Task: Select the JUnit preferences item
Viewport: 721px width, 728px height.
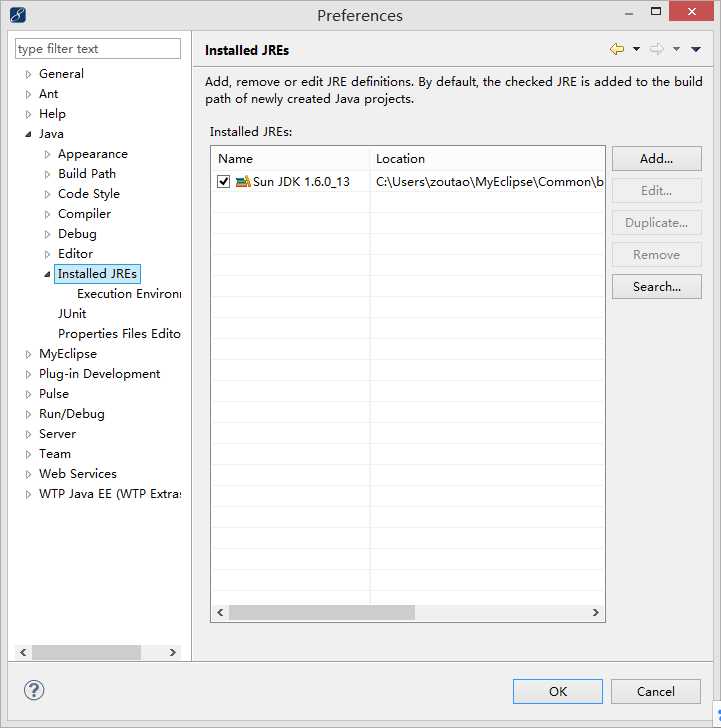Action: [72, 314]
